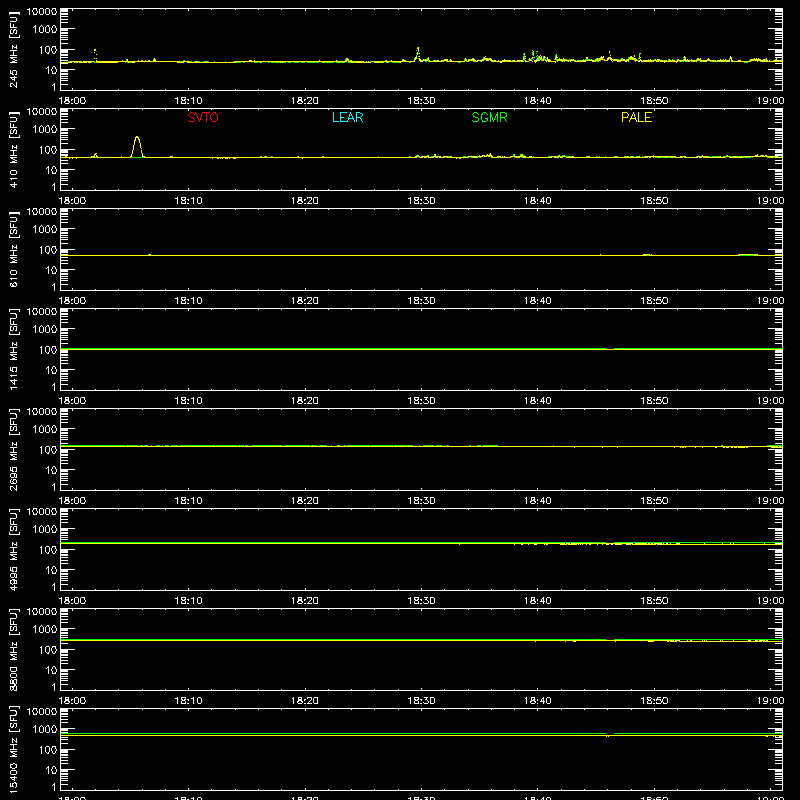Viewport: 800px width, 800px height.
Task: Click the 18:30 spike in the 245 MHz plot
Action: pos(418,53)
